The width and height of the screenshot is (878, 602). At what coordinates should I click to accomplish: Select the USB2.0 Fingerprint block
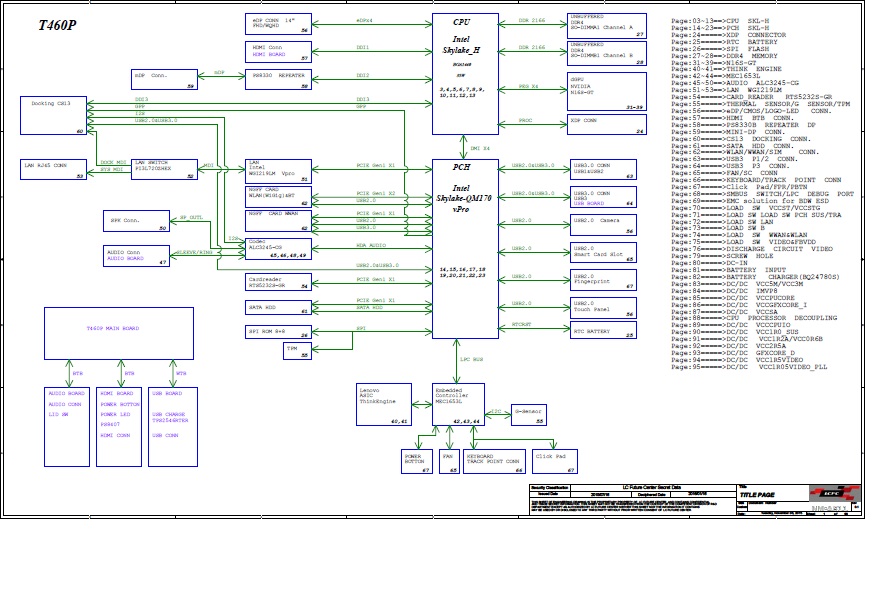point(604,280)
